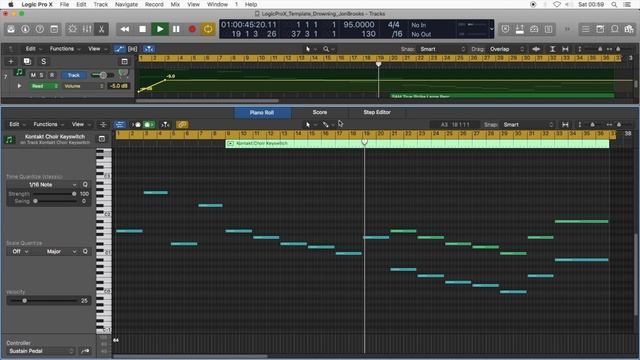This screenshot has height=360, width=640.
Task: Open the Inspector panel
Action: point(25,29)
